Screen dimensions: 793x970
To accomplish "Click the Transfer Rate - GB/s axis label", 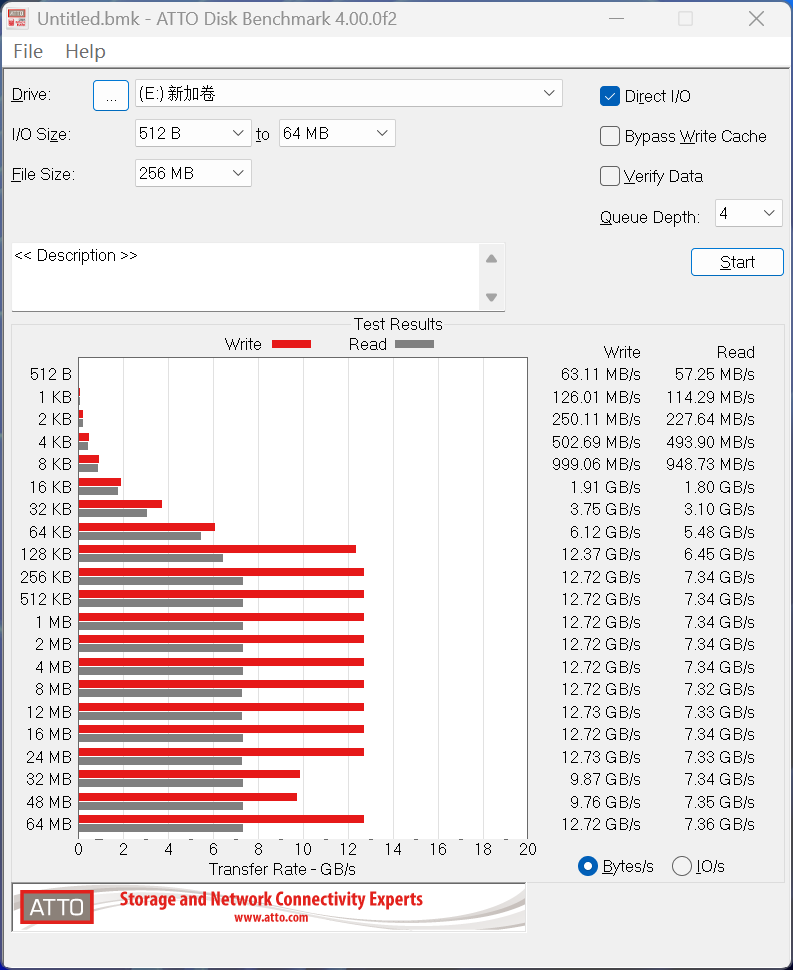I will pyautogui.click(x=282, y=869).
